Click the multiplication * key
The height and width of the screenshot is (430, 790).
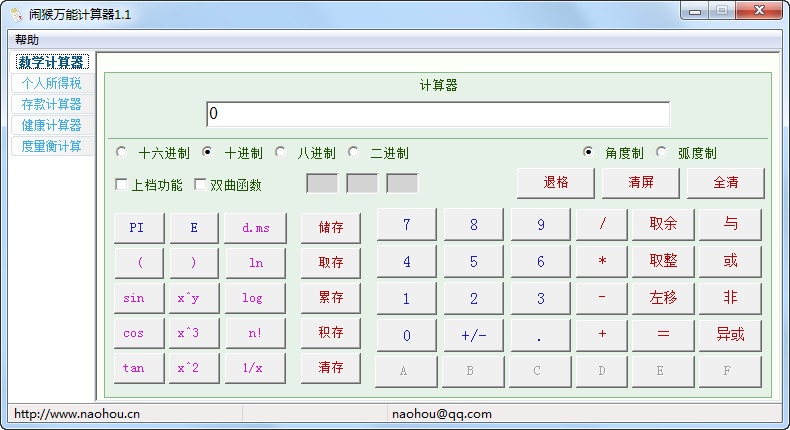pyautogui.click(x=602, y=262)
